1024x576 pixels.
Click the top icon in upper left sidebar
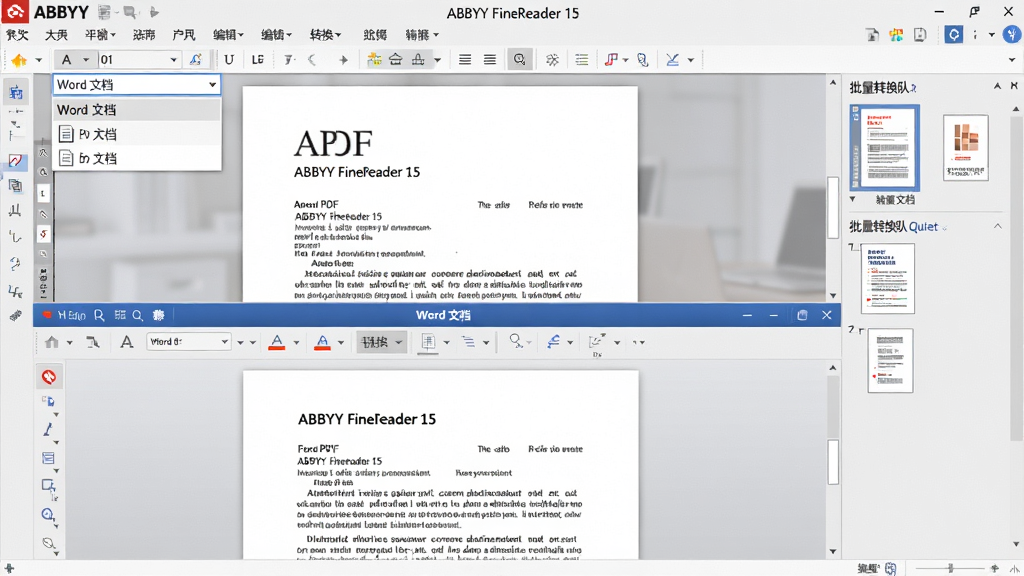click(x=16, y=92)
